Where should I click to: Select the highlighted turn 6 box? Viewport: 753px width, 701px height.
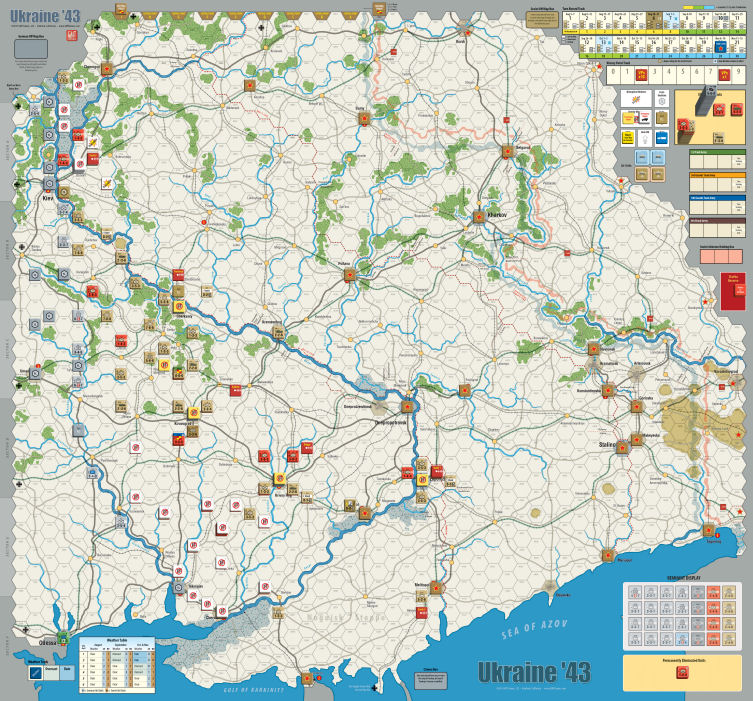pyautogui.click(x=654, y=21)
